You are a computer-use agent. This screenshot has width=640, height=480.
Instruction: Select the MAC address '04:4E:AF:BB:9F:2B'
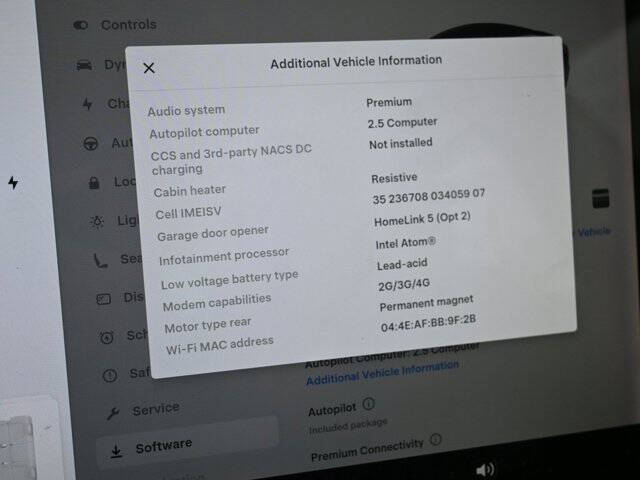429,323
